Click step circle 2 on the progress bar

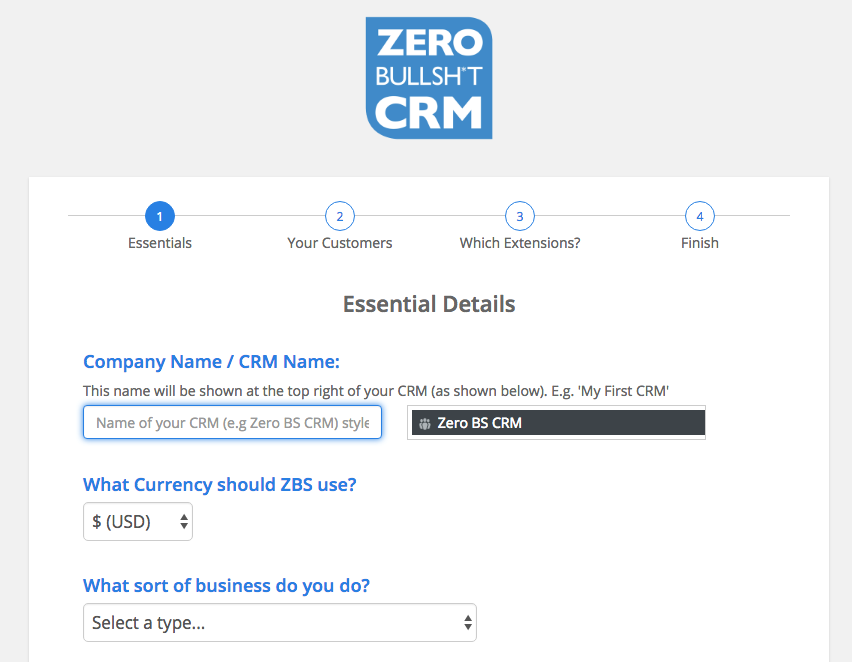(x=340, y=216)
